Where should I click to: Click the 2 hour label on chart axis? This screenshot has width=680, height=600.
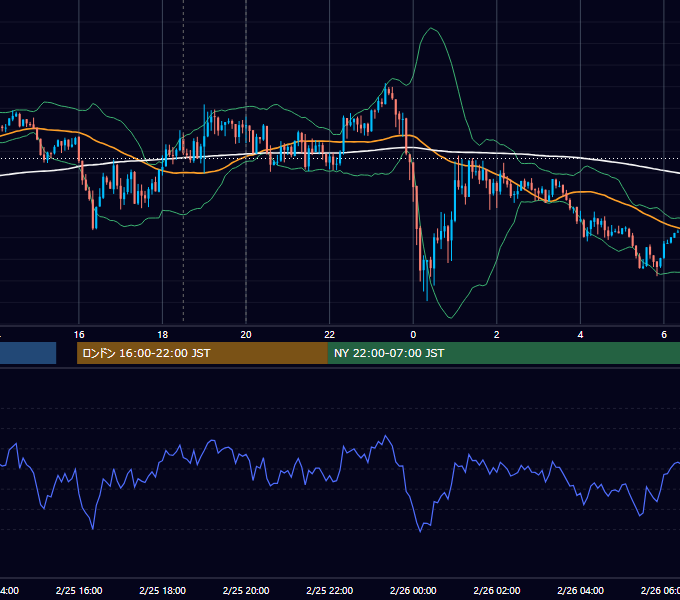(497, 335)
